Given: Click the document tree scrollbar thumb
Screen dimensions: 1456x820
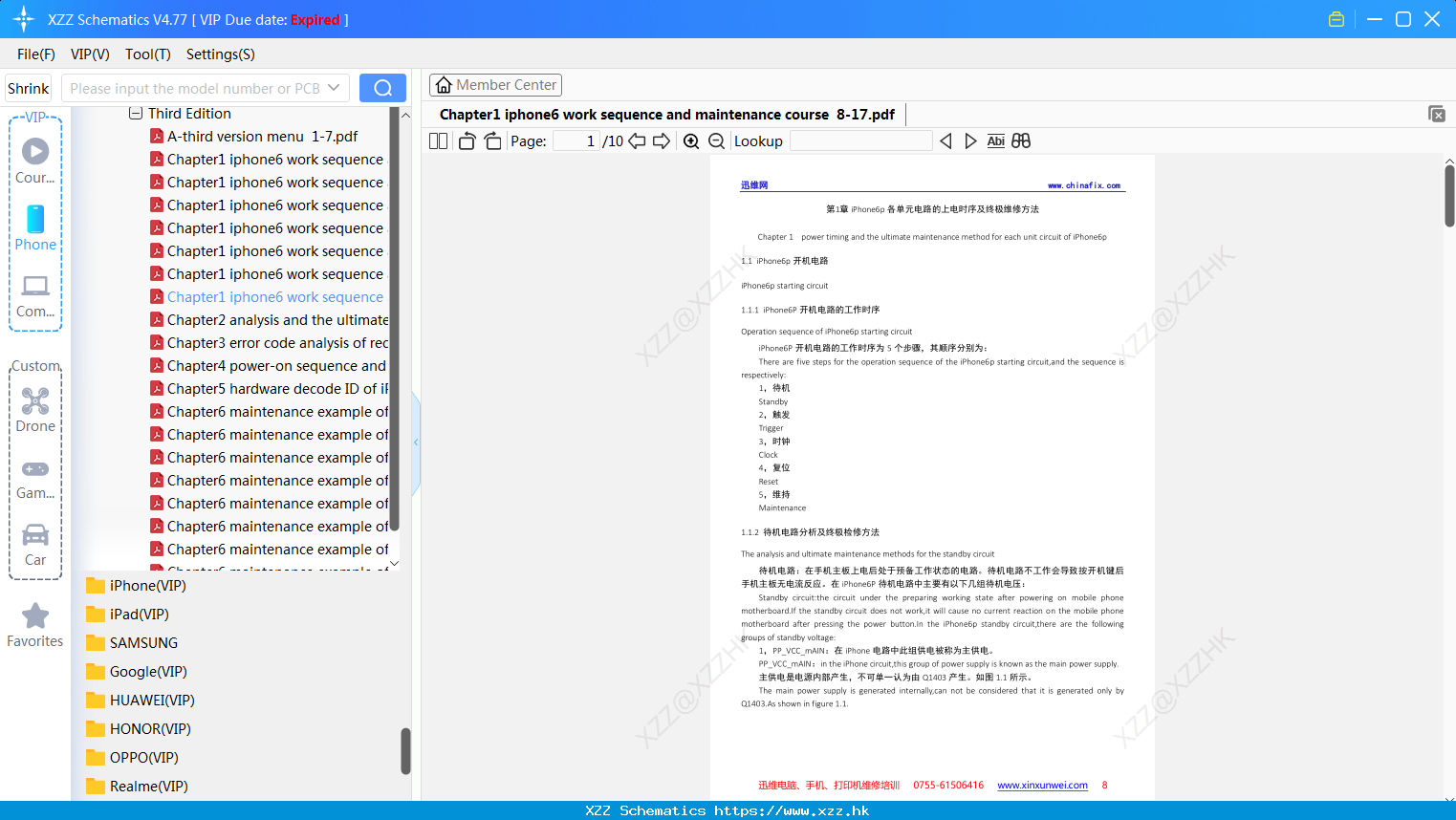Looking at the screenshot, I should tap(394, 317).
